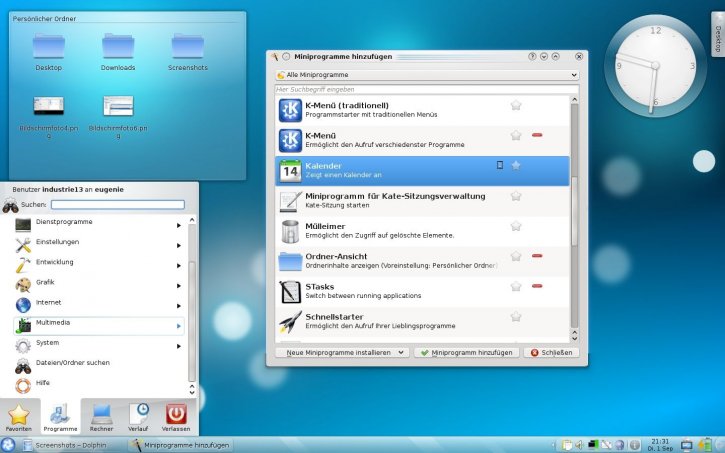The width and height of the screenshot is (725, 453).
Task: Open the Alle Miniprogramme category dropdown
Action: [x=427, y=75]
